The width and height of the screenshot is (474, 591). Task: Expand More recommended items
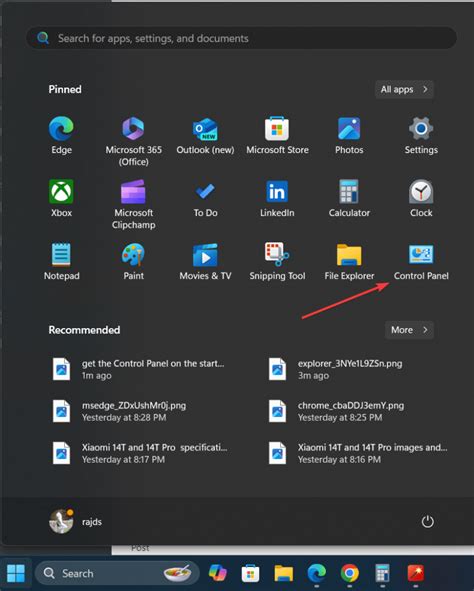click(x=409, y=330)
